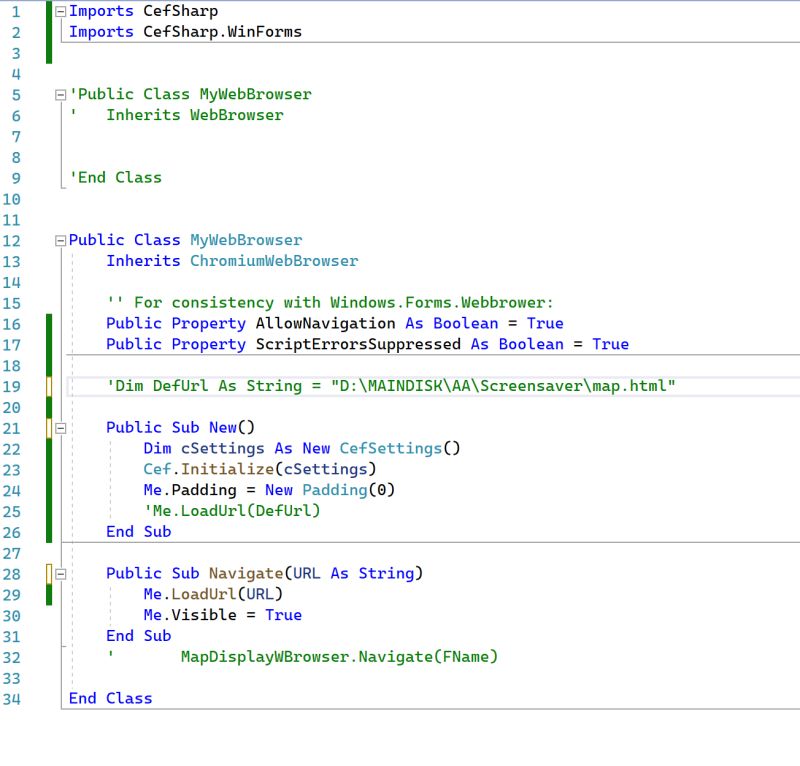Collapse the Public Sub New method body

(x=60, y=427)
